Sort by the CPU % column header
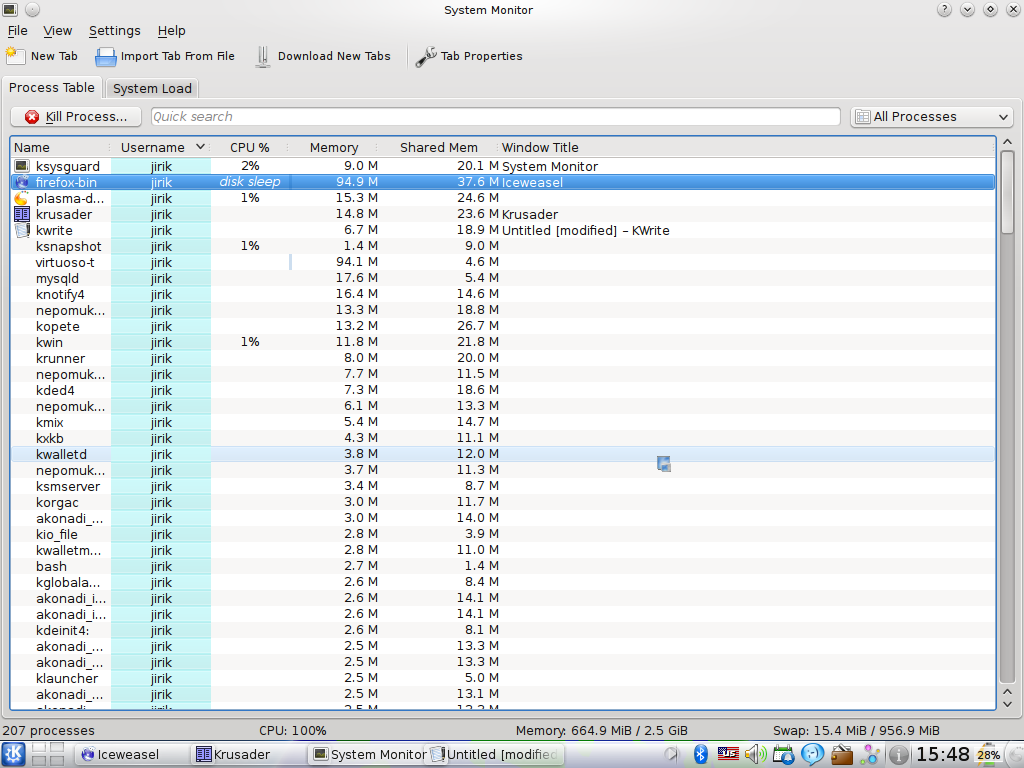Screen dimensions: 1024x768 pos(249,147)
